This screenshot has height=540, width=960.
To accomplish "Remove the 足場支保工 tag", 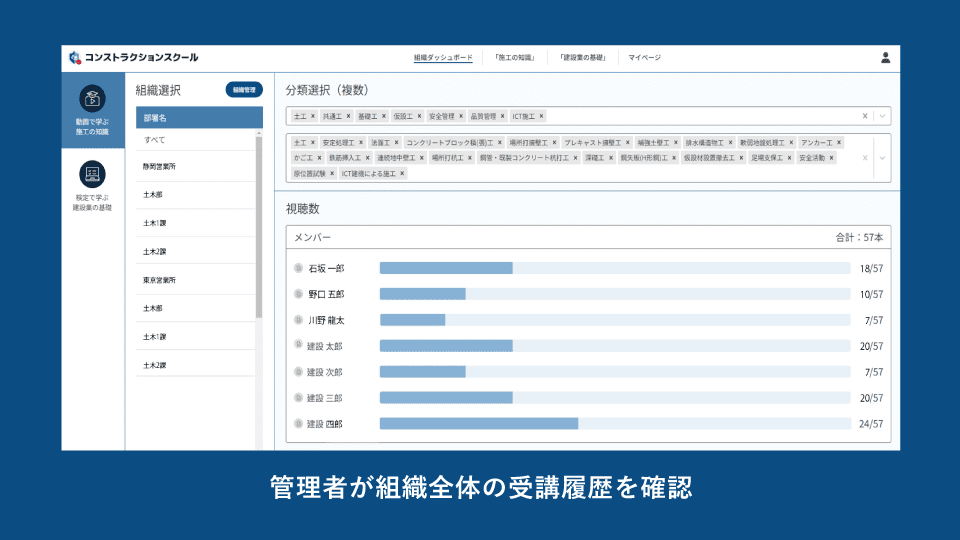I will coord(789,158).
